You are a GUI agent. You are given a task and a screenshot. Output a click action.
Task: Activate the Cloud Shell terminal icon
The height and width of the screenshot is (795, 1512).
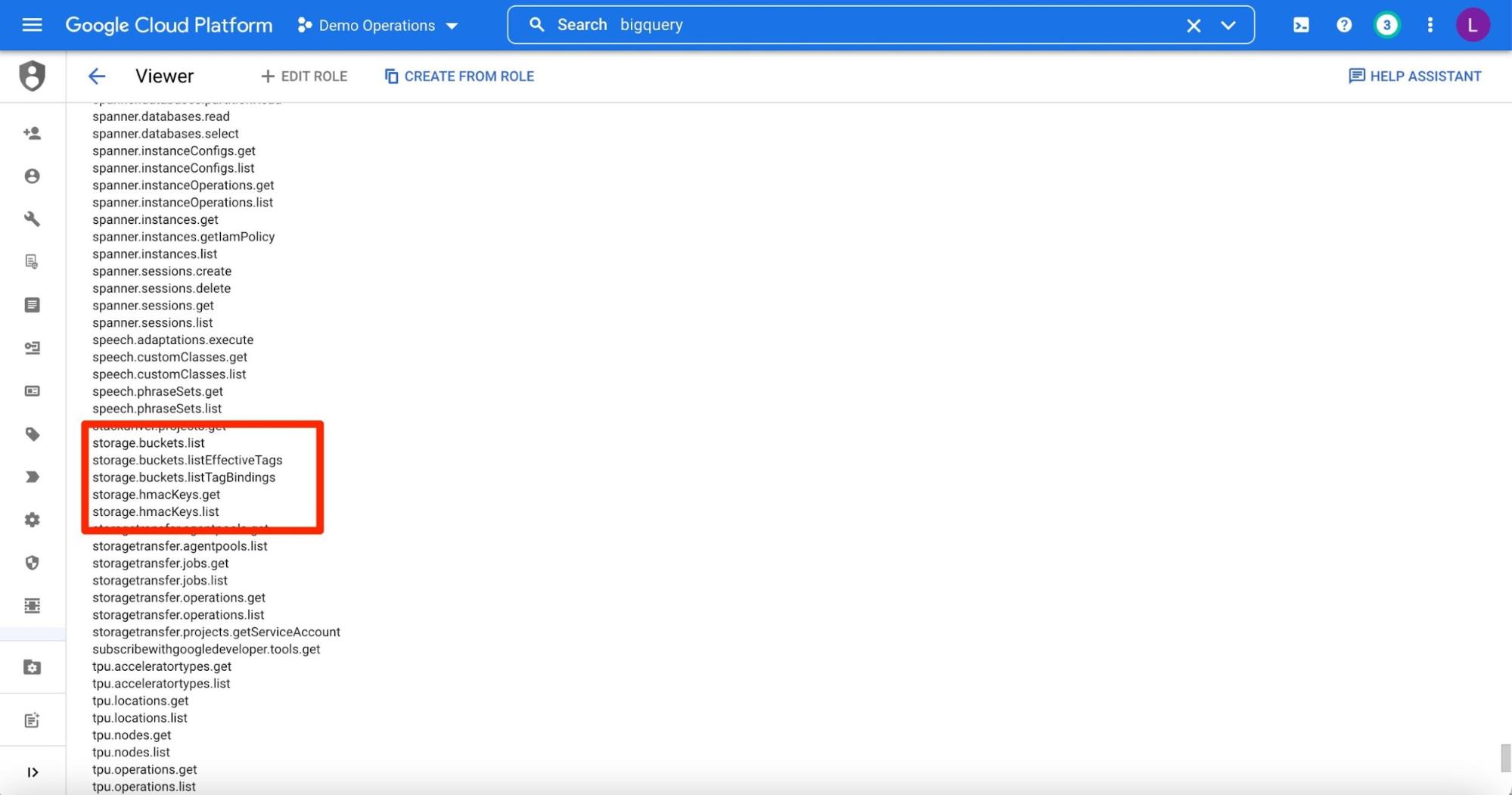tap(1301, 25)
